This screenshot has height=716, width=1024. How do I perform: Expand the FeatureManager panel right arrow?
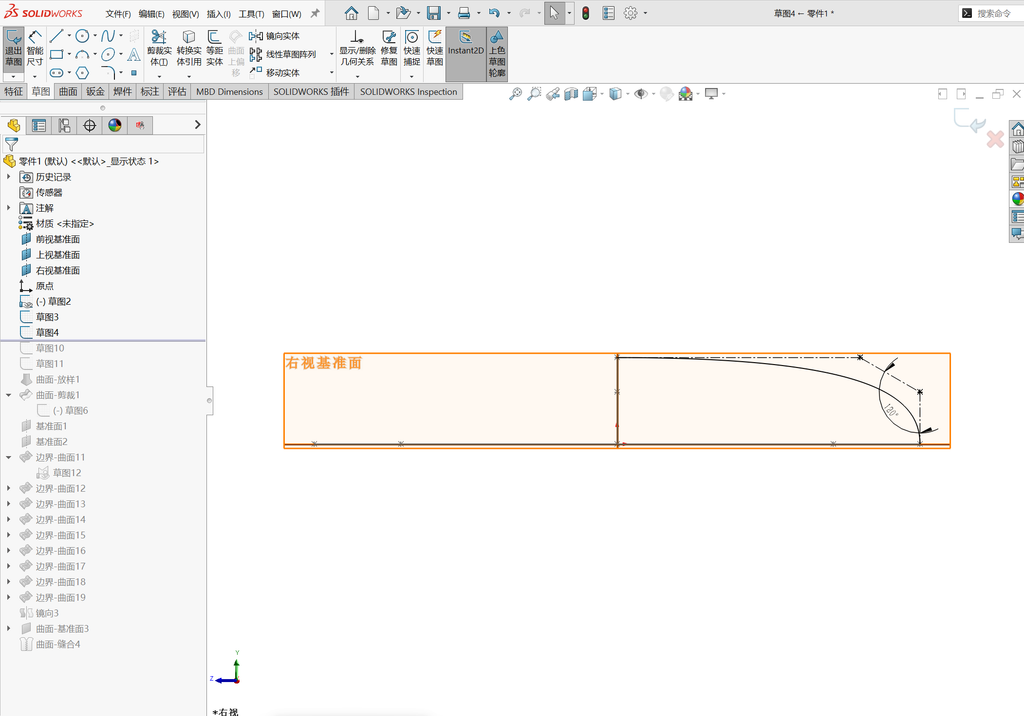tap(197, 125)
